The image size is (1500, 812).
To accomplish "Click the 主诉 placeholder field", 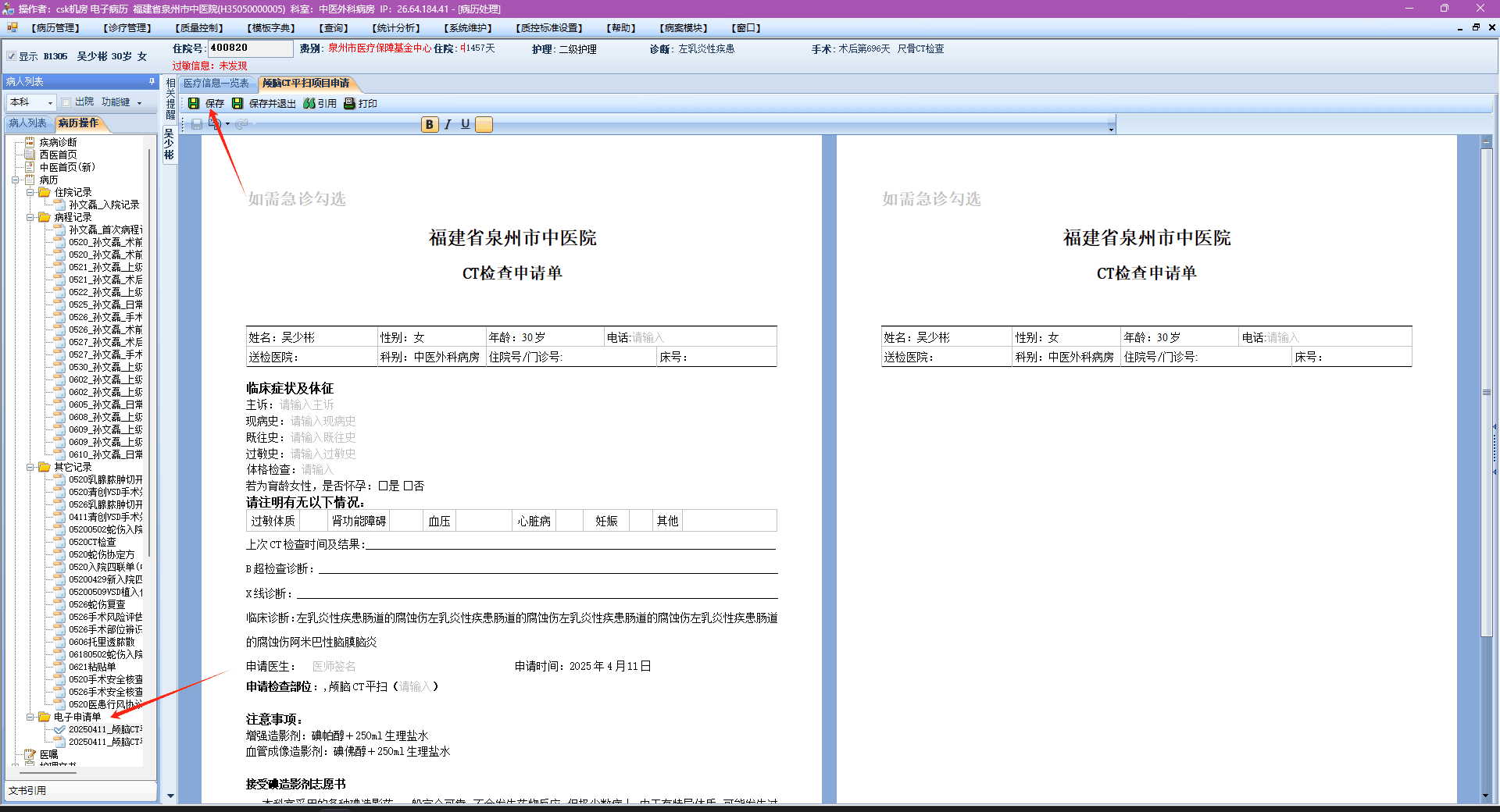I will pos(307,404).
